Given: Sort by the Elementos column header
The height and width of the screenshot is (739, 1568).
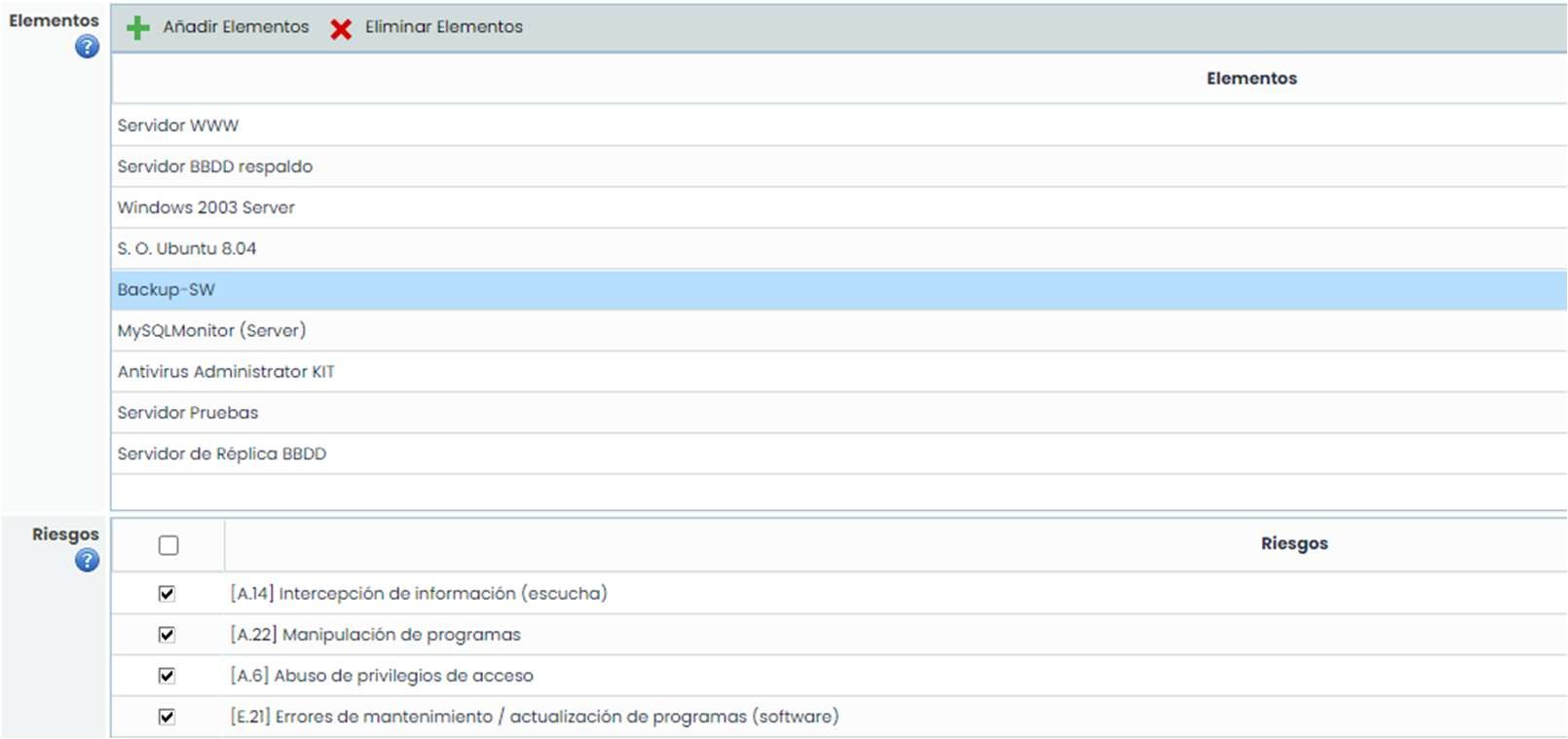Looking at the screenshot, I should [x=1251, y=79].
